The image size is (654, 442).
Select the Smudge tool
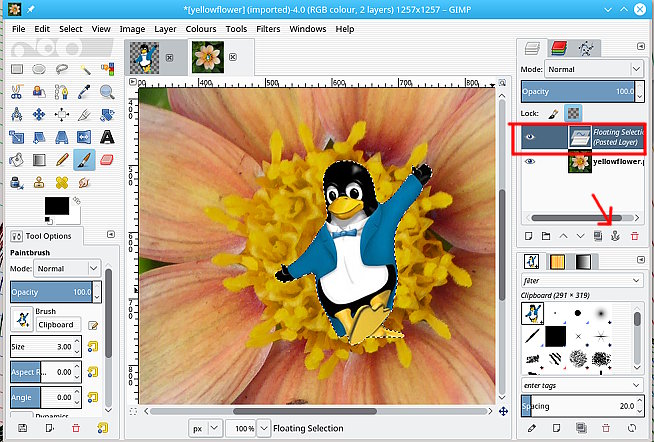point(85,183)
